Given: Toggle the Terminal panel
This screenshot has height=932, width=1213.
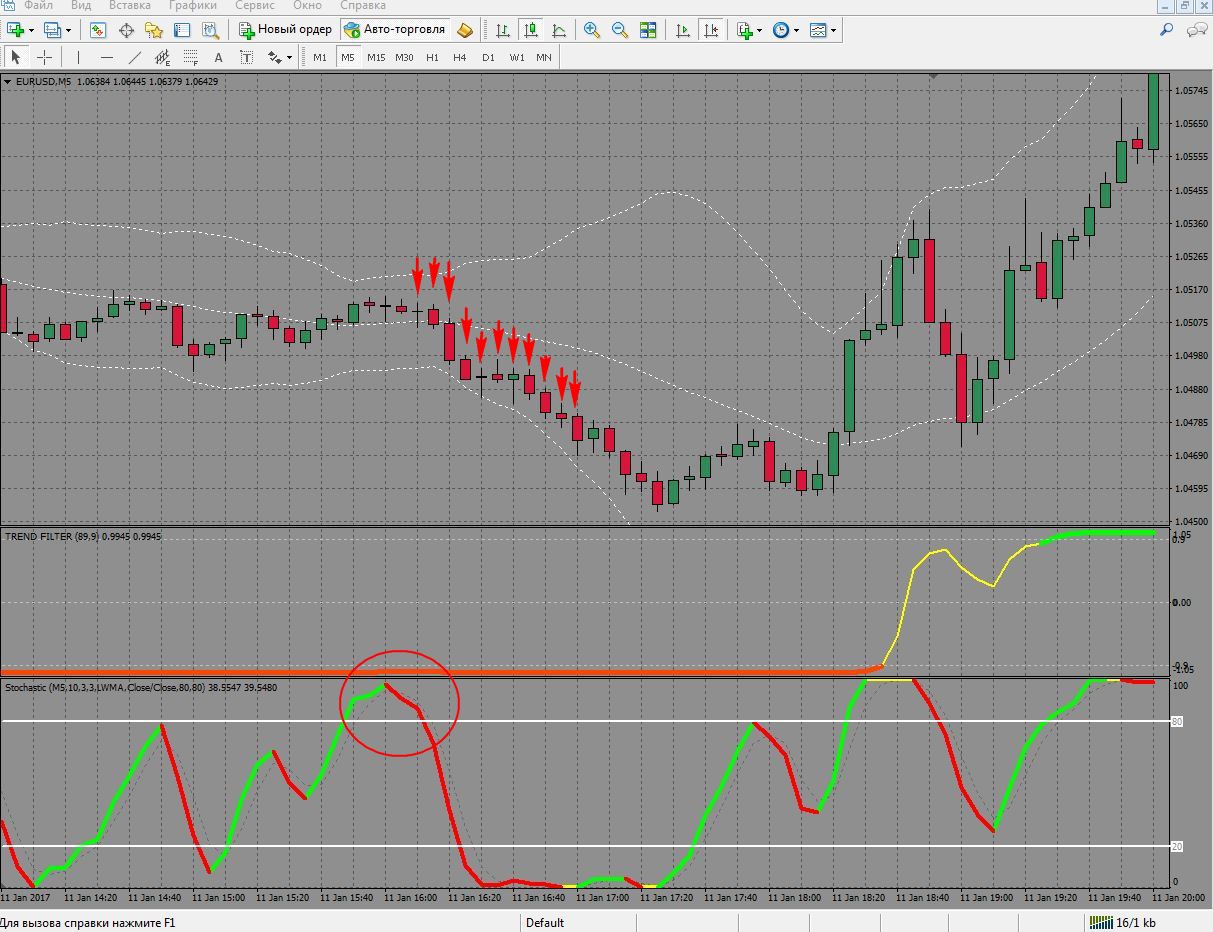Looking at the screenshot, I should [182, 30].
